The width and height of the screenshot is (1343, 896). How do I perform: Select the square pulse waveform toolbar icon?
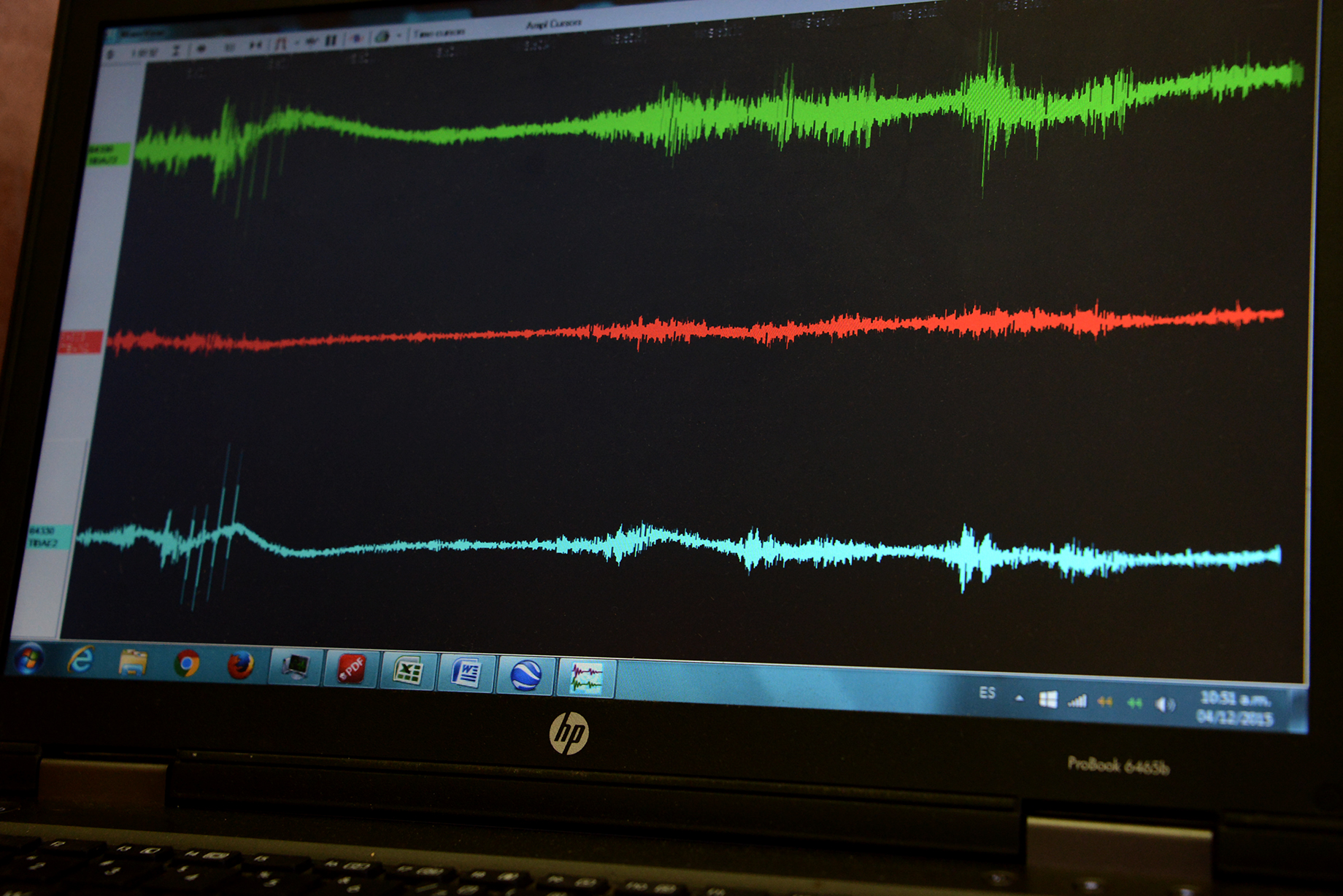[x=281, y=43]
